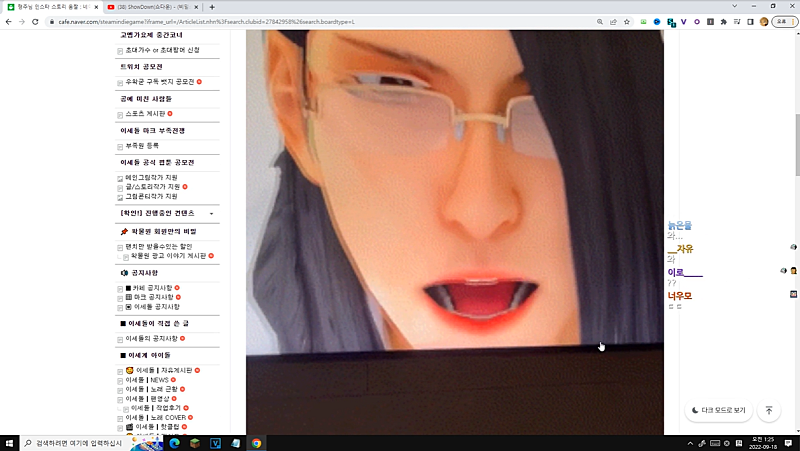Show hidden system tray icons chevron
This screenshot has width=800, height=451.
690,443
